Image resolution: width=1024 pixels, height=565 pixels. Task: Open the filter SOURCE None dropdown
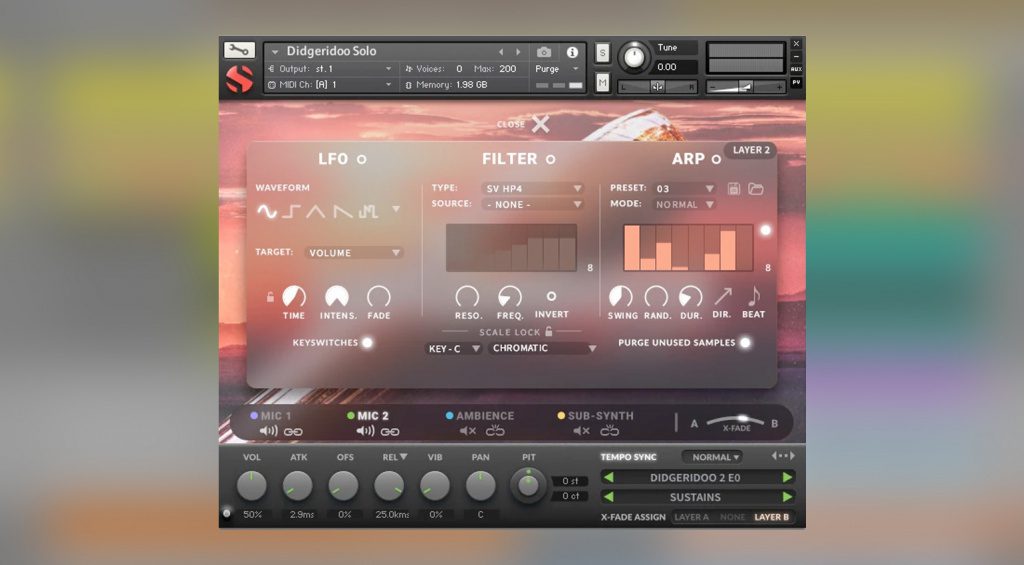point(533,204)
